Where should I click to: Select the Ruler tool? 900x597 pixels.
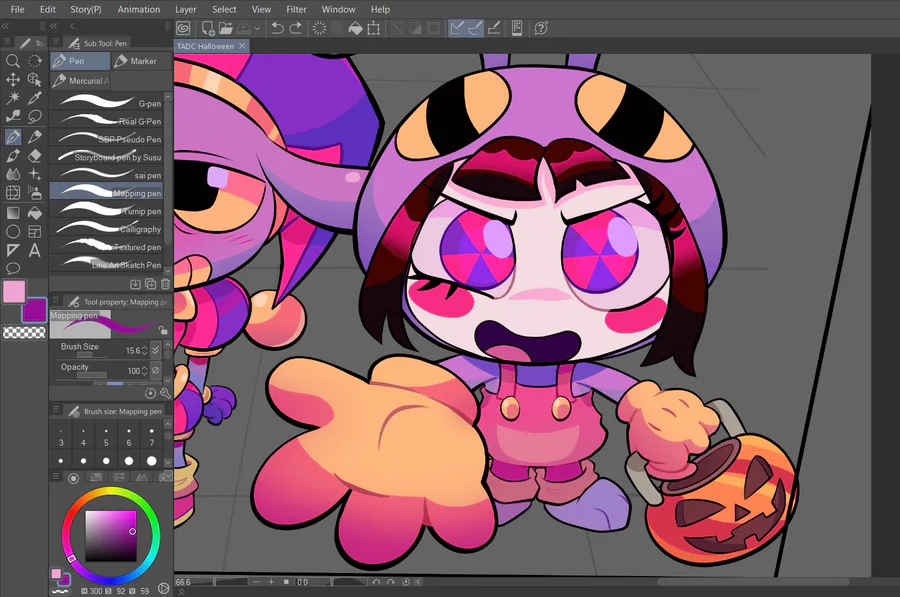[x=13, y=250]
